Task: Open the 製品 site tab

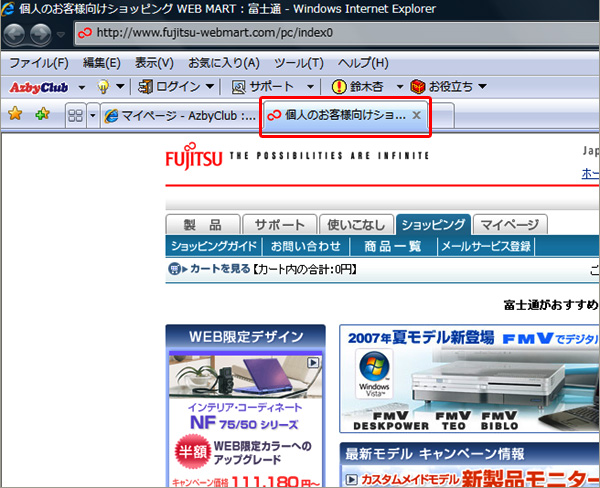Action: point(203,225)
